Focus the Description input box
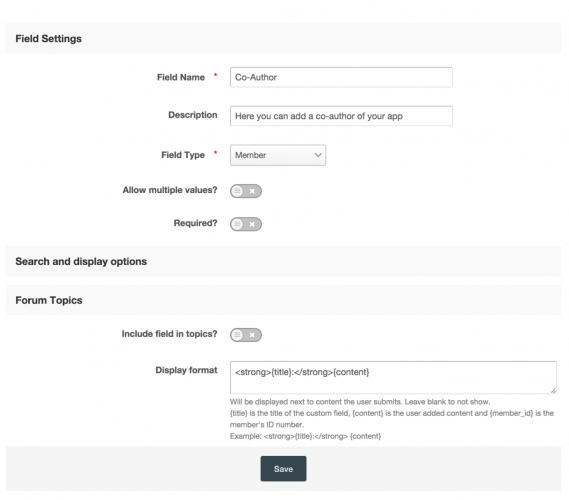The width and height of the screenshot is (569, 500). 341,116
